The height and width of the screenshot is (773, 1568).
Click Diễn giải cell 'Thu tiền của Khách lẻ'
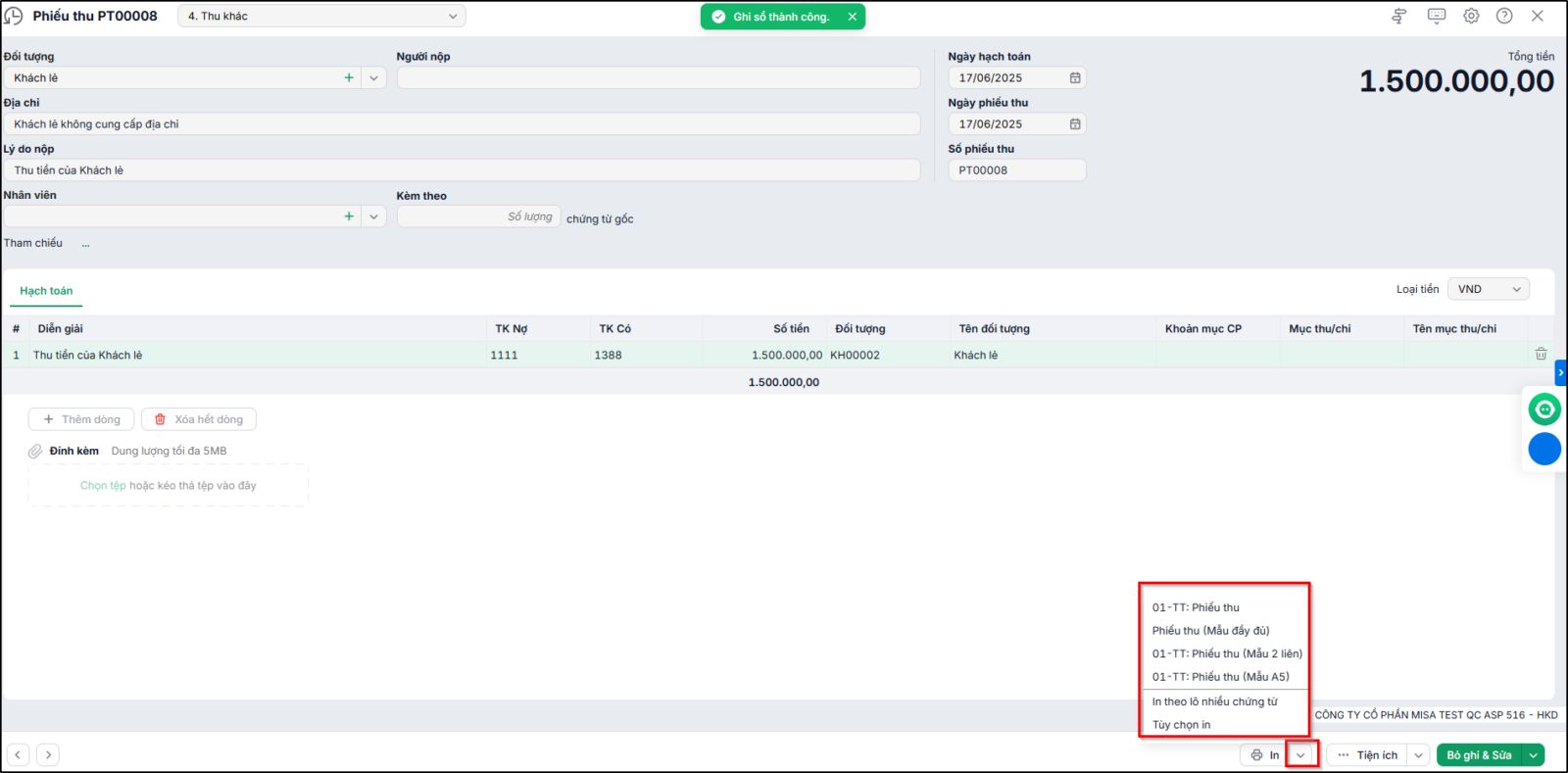click(257, 355)
